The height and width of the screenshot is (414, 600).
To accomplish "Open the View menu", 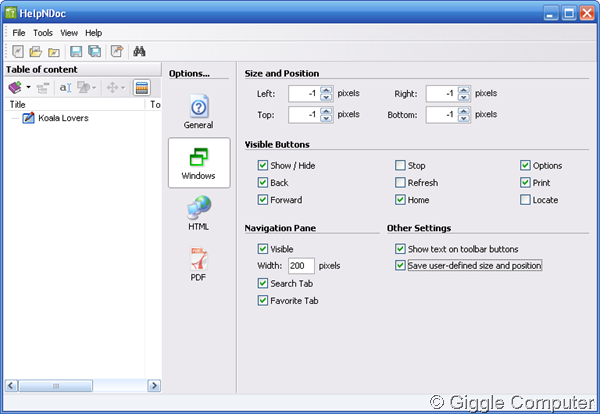I will click(x=69, y=33).
